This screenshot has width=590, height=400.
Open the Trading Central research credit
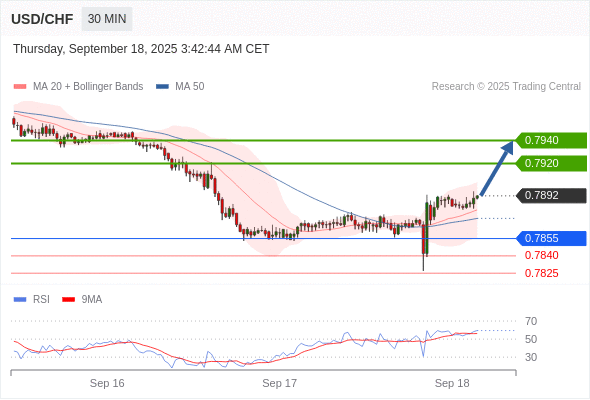(x=506, y=87)
